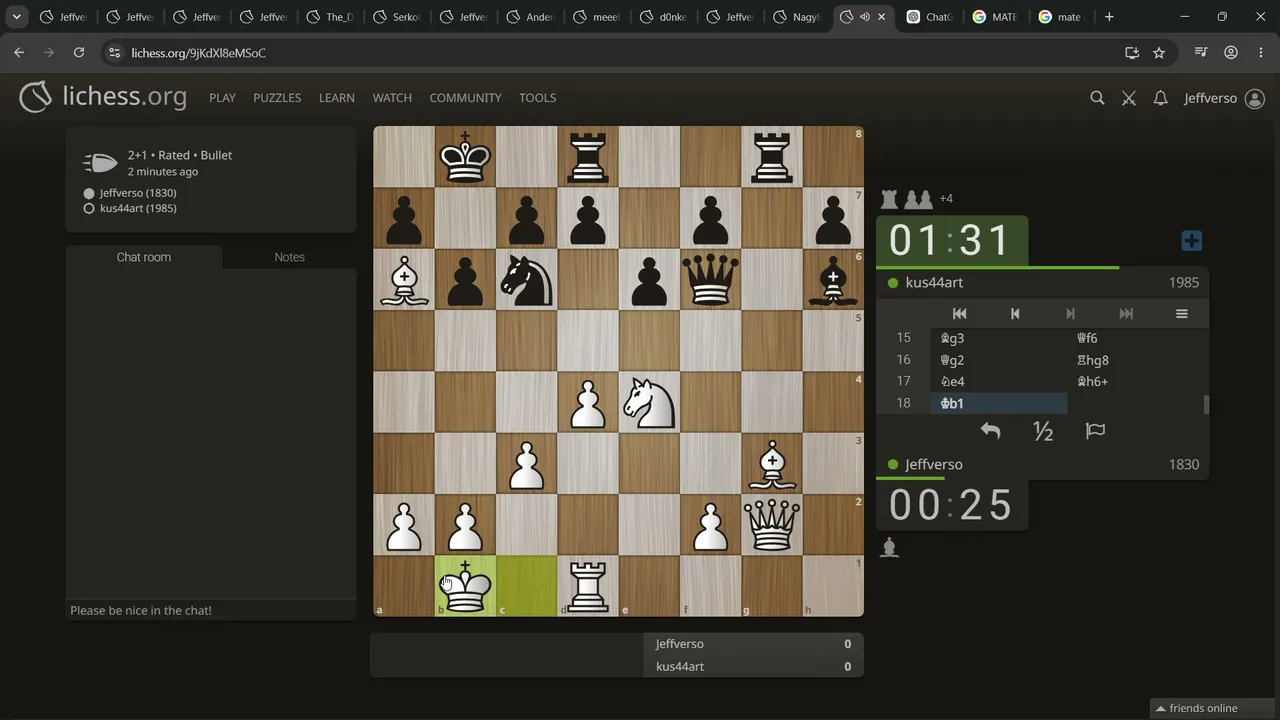Viewport: 1280px width, 720px height.
Task: Select move Rhg8 in move list
Action: (1135, 360)
